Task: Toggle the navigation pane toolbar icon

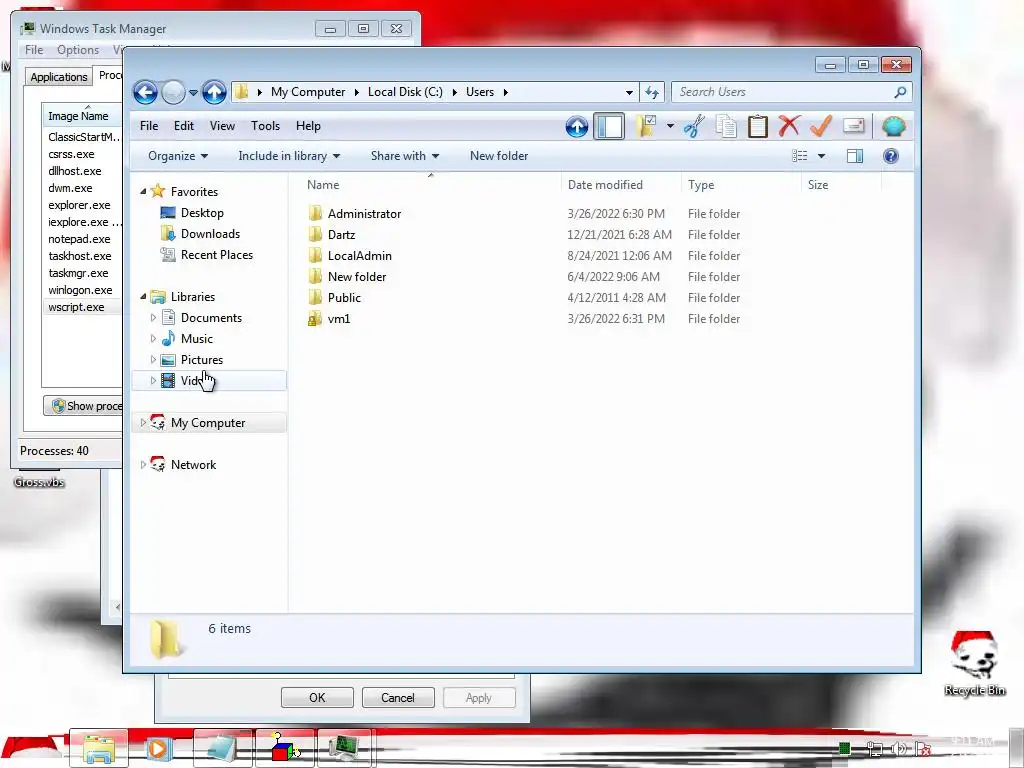Action: click(609, 126)
